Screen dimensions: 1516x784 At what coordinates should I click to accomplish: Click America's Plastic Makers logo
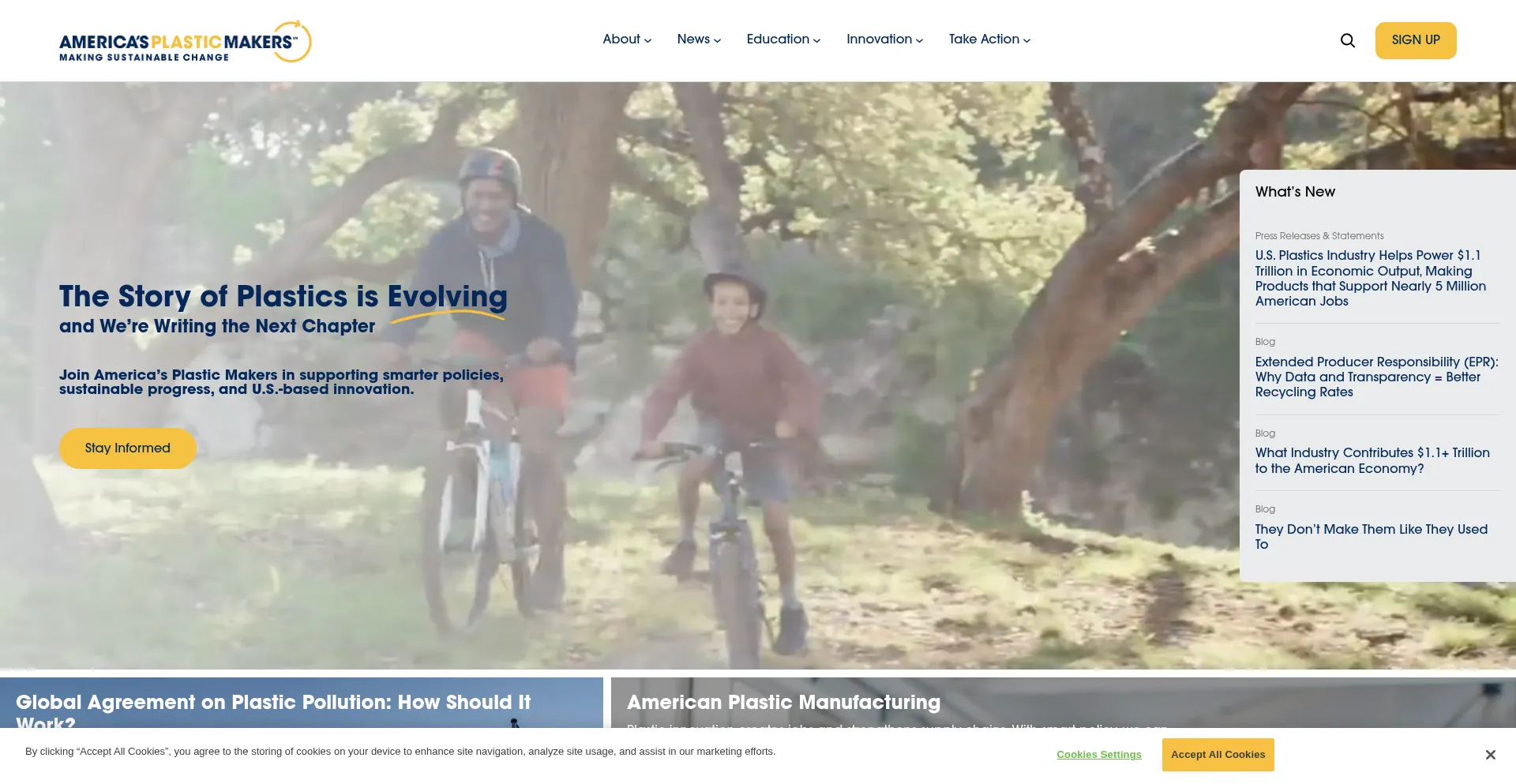click(x=185, y=42)
